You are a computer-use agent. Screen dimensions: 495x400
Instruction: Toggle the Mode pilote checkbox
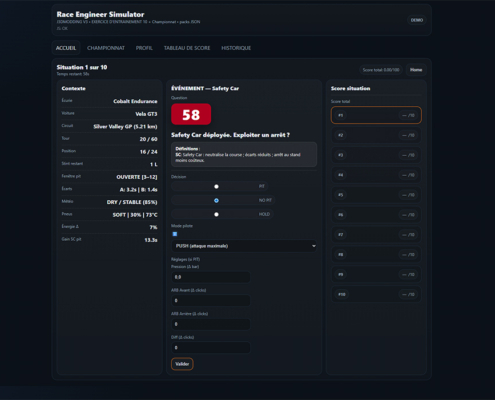coord(175,234)
